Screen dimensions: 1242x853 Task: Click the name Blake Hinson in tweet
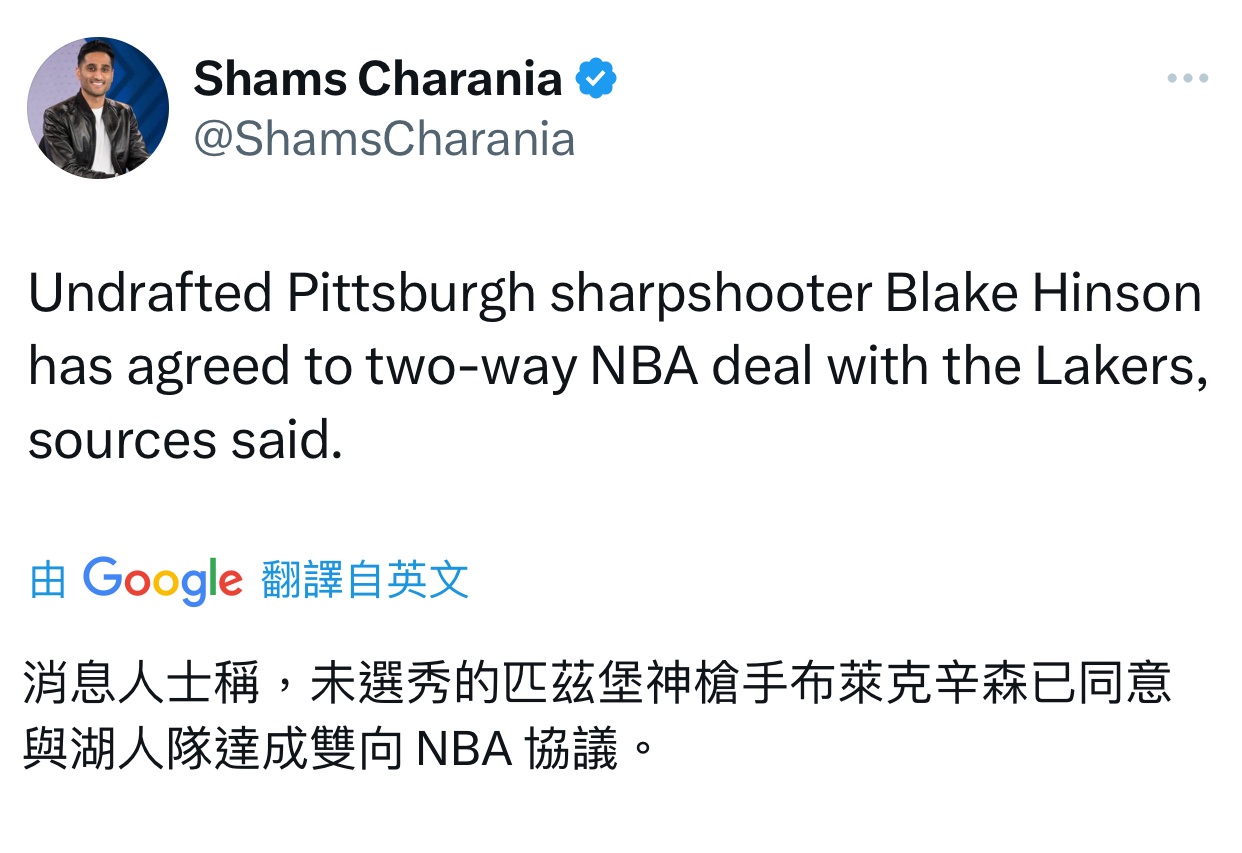[x=1044, y=294]
